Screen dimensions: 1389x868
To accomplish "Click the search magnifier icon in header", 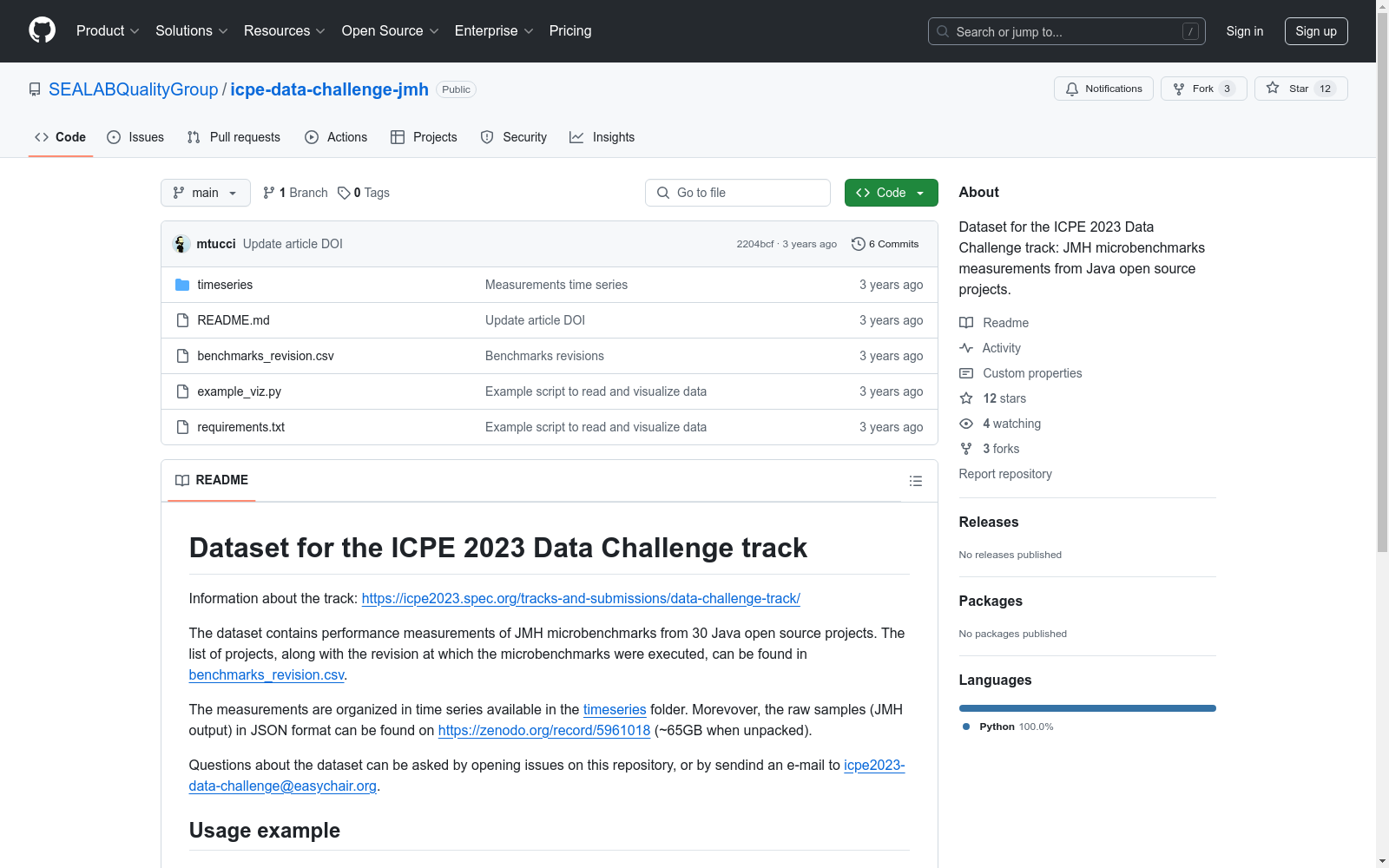I will 943,31.
